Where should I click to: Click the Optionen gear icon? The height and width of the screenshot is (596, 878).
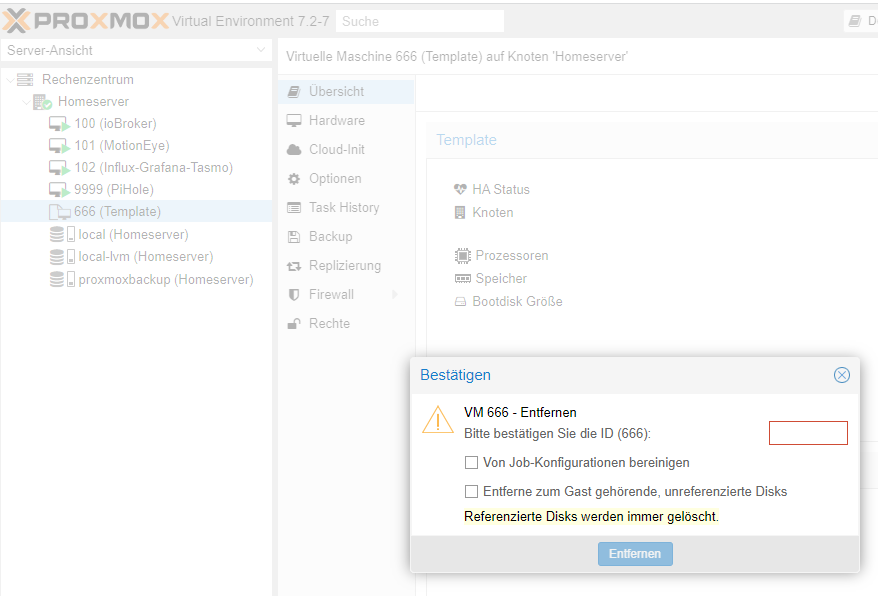click(x=293, y=179)
